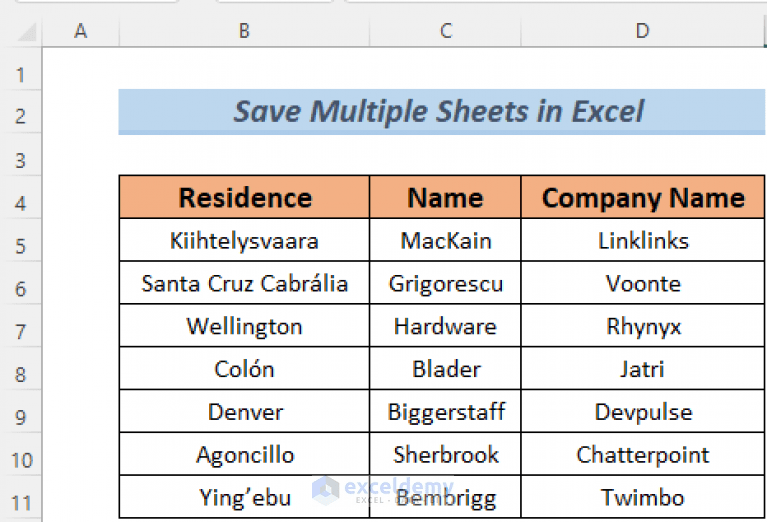Select the Santa Cruz Cabrália cell
This screenshot has width=767, height=522.
[x=245, y=283]
